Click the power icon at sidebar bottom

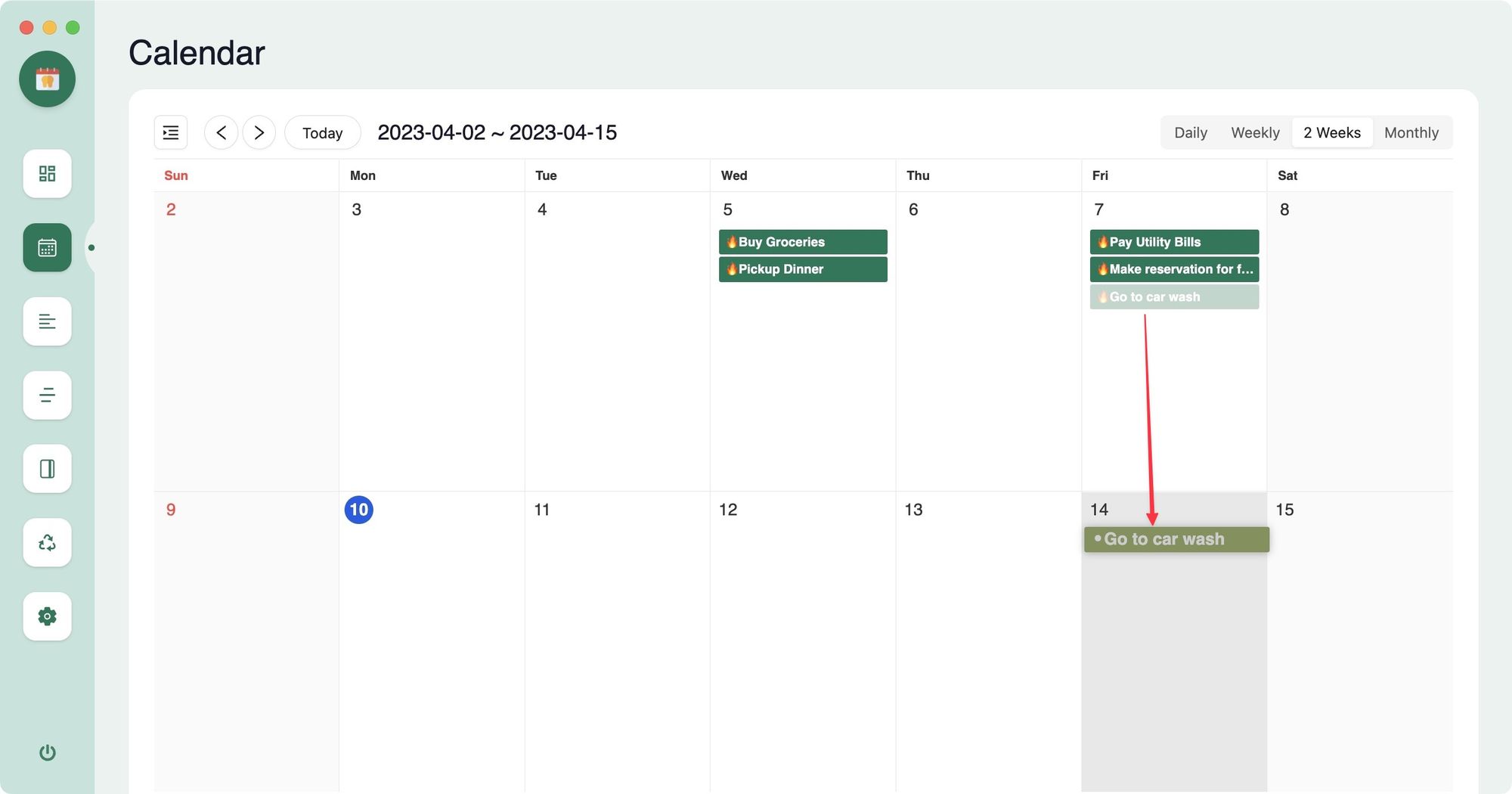[x=47, y=752]
